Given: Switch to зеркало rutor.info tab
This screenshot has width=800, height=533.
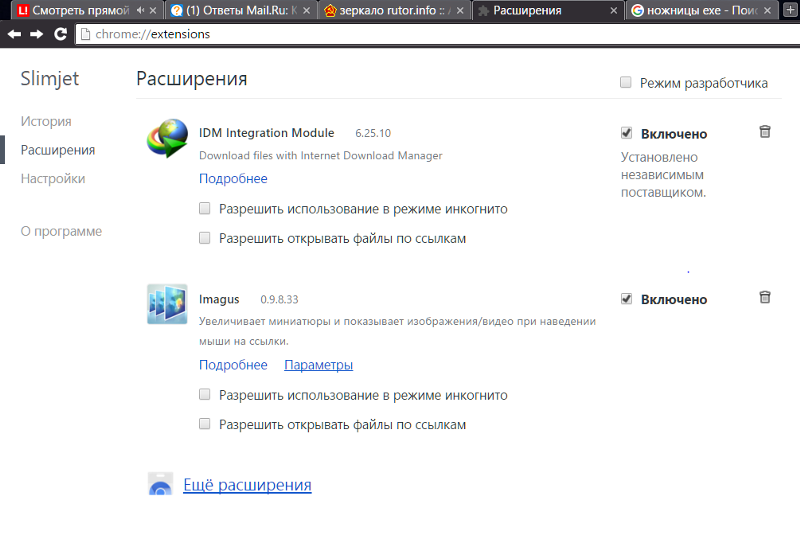Looking at the screenshot, I should 393,10.
